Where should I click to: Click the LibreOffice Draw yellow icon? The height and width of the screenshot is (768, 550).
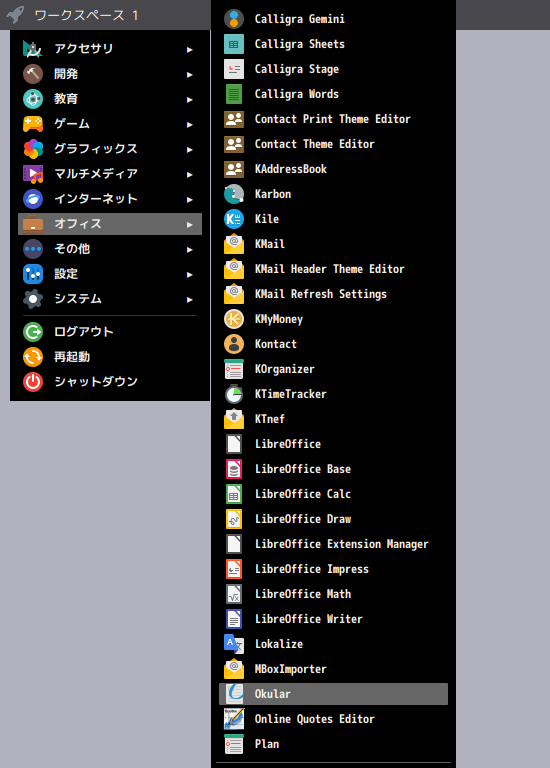(234, 519)
